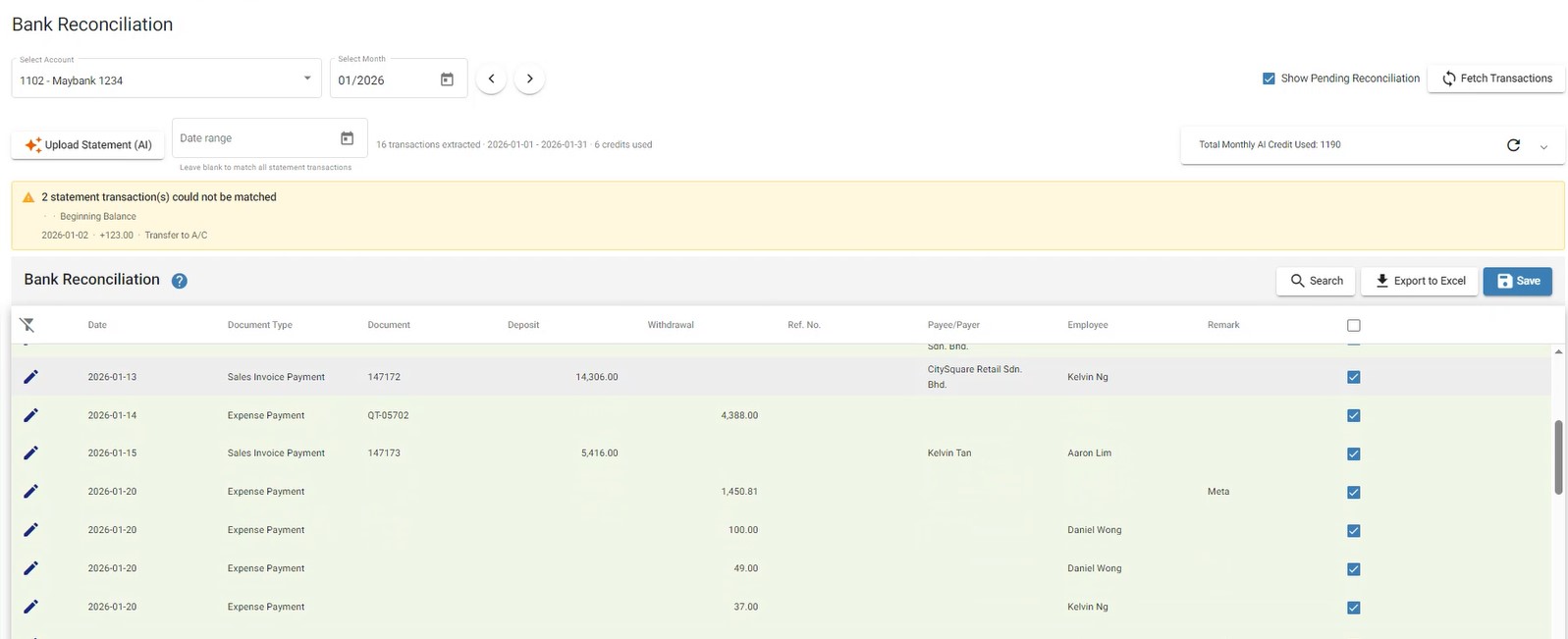The height and width of the screenshot is (639, 1568).
Task: Click the Upload Statement (AI) button
Action: [x=88, y=144]
